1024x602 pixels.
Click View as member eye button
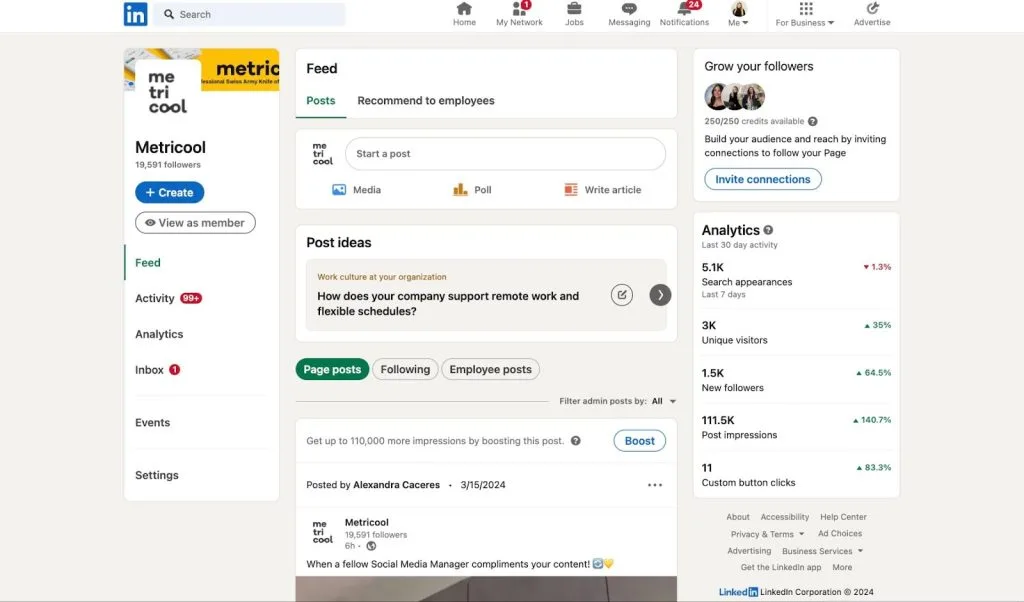click(195, 223)
